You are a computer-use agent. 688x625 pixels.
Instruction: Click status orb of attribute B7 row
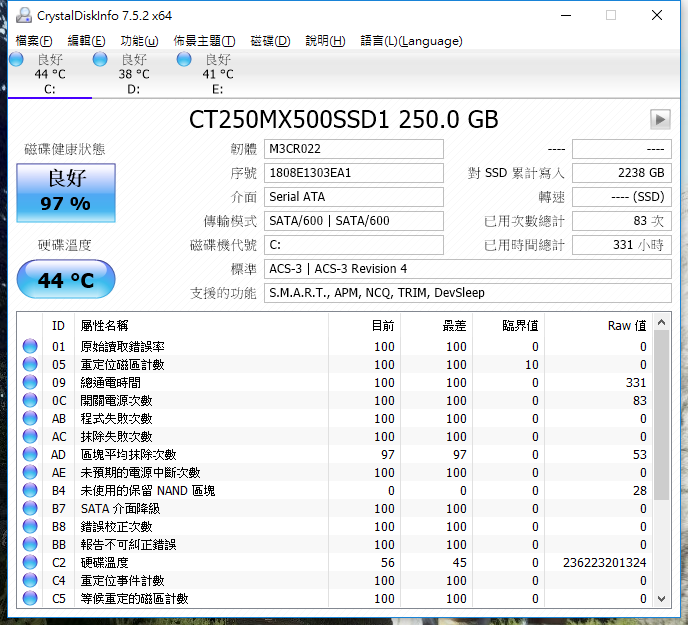pyautogui.click(x=30, y=508)
